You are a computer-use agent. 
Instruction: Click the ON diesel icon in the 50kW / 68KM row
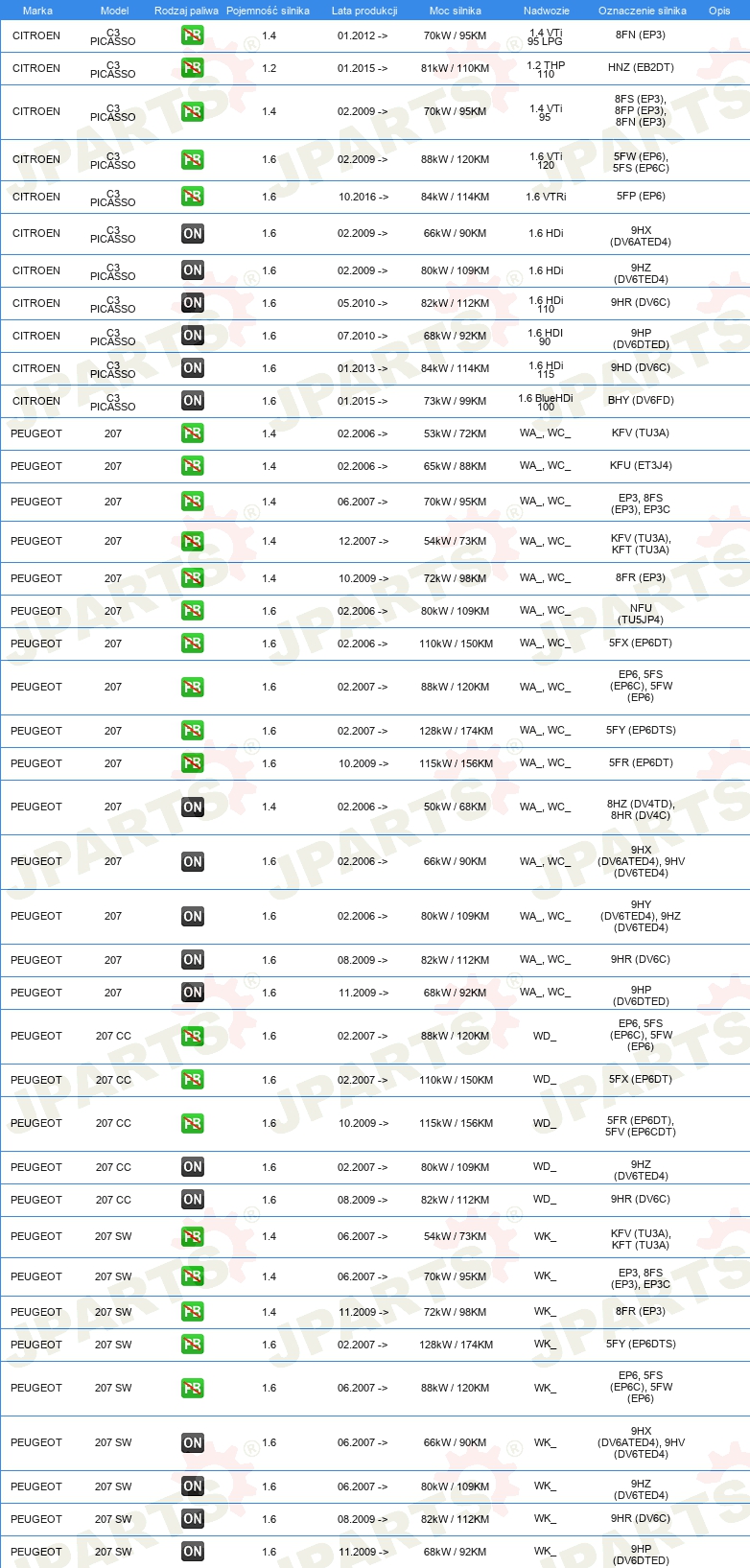click(x=192, y=807)
